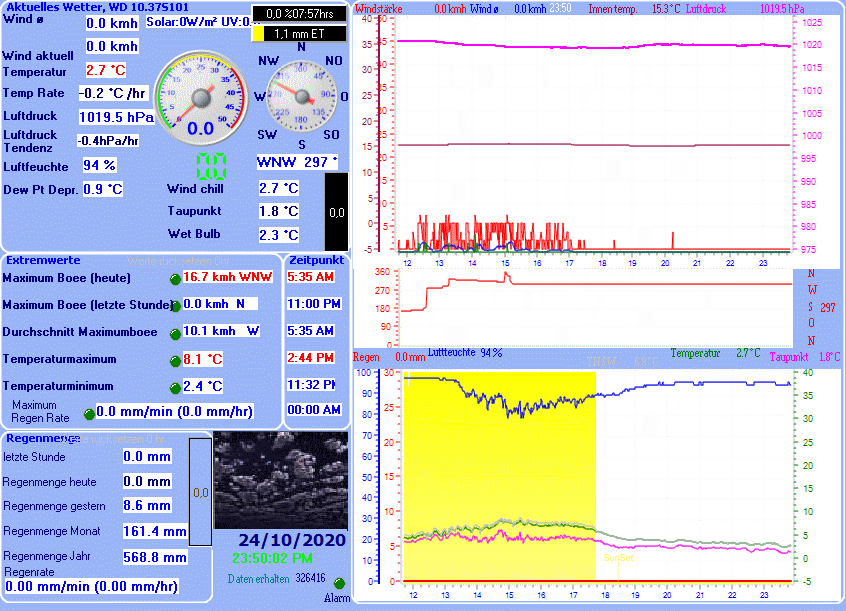The height and width of the screenshot is (611, 846).
Task: Open the cloud webcam image thumbnail
Action: (x=280, y=481)
